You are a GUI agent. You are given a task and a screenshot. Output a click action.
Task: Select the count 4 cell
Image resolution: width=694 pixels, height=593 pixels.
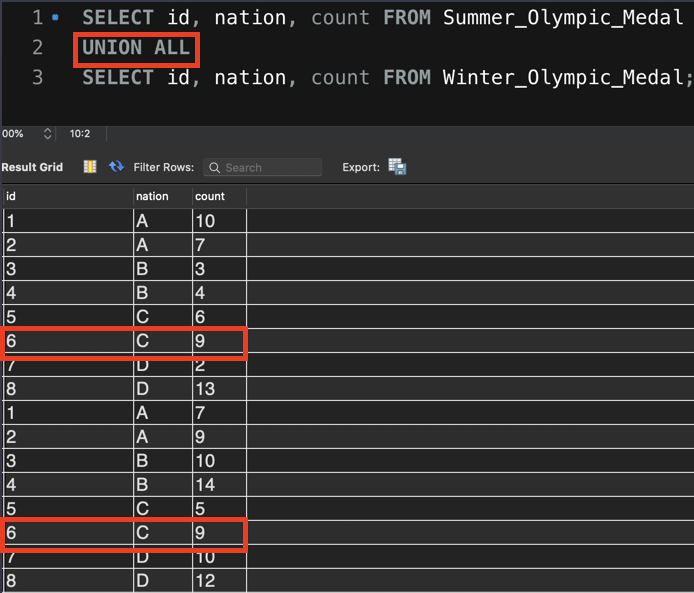pyautogui.click(x=220, y=293)
